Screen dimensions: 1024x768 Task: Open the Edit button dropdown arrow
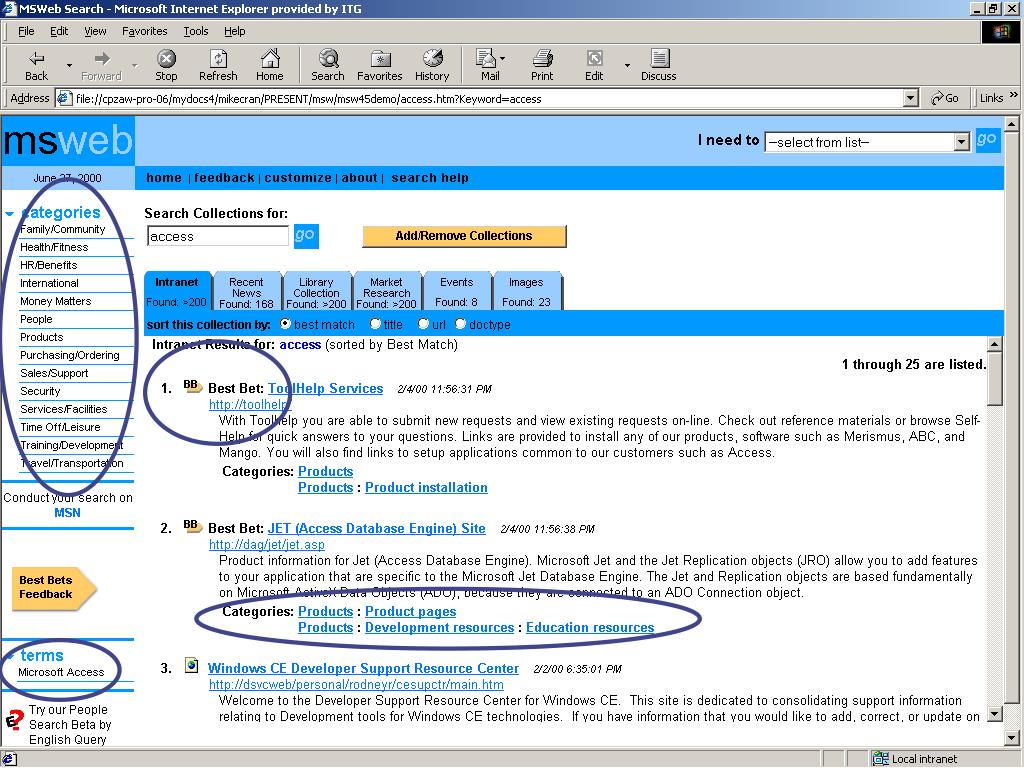coord(627,65)
